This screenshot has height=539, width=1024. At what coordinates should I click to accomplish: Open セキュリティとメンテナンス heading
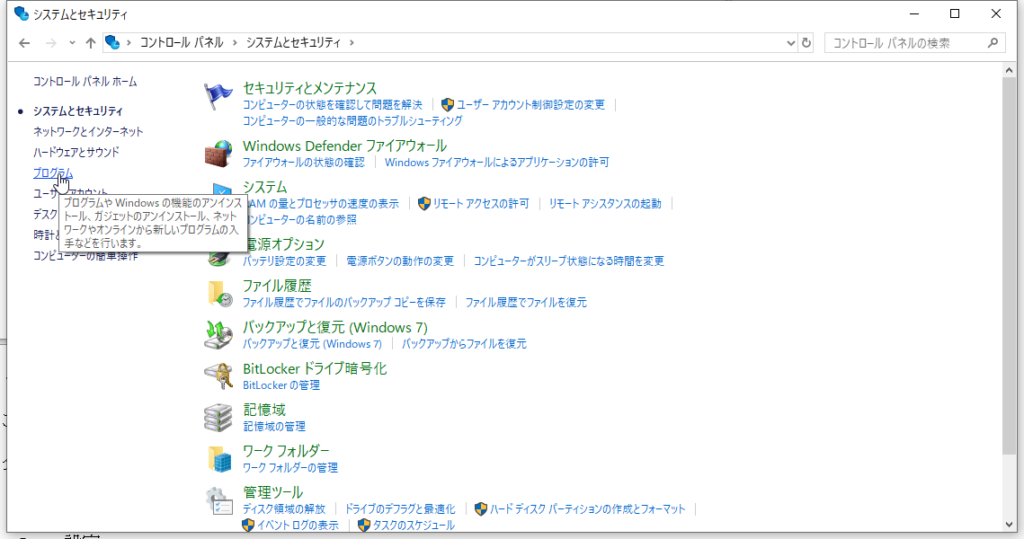pyautogui.click(x=310, y=88)
